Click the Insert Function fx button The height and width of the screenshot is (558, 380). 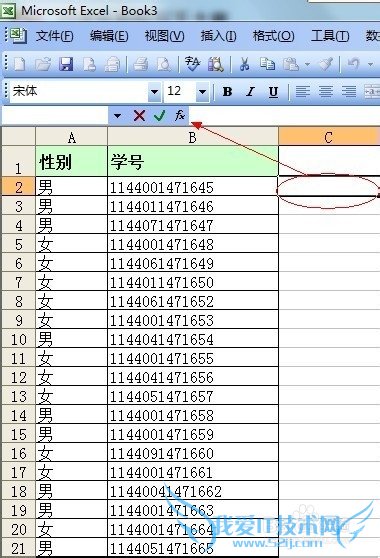tap(180, 115)
